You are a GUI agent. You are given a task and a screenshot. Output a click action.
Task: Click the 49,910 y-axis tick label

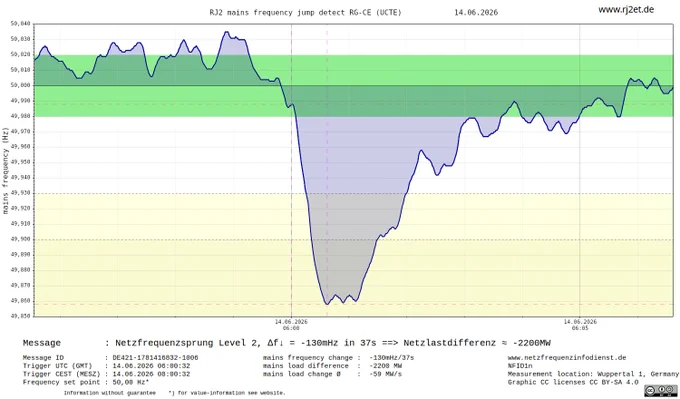click(x=21, y=224)
